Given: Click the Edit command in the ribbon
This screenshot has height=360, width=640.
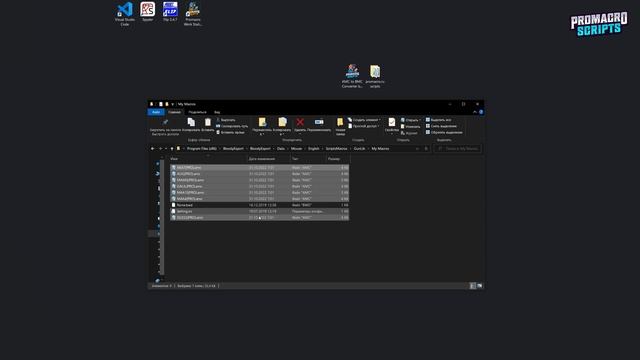Looking at the screenshot, I should (x=411, y=127).
